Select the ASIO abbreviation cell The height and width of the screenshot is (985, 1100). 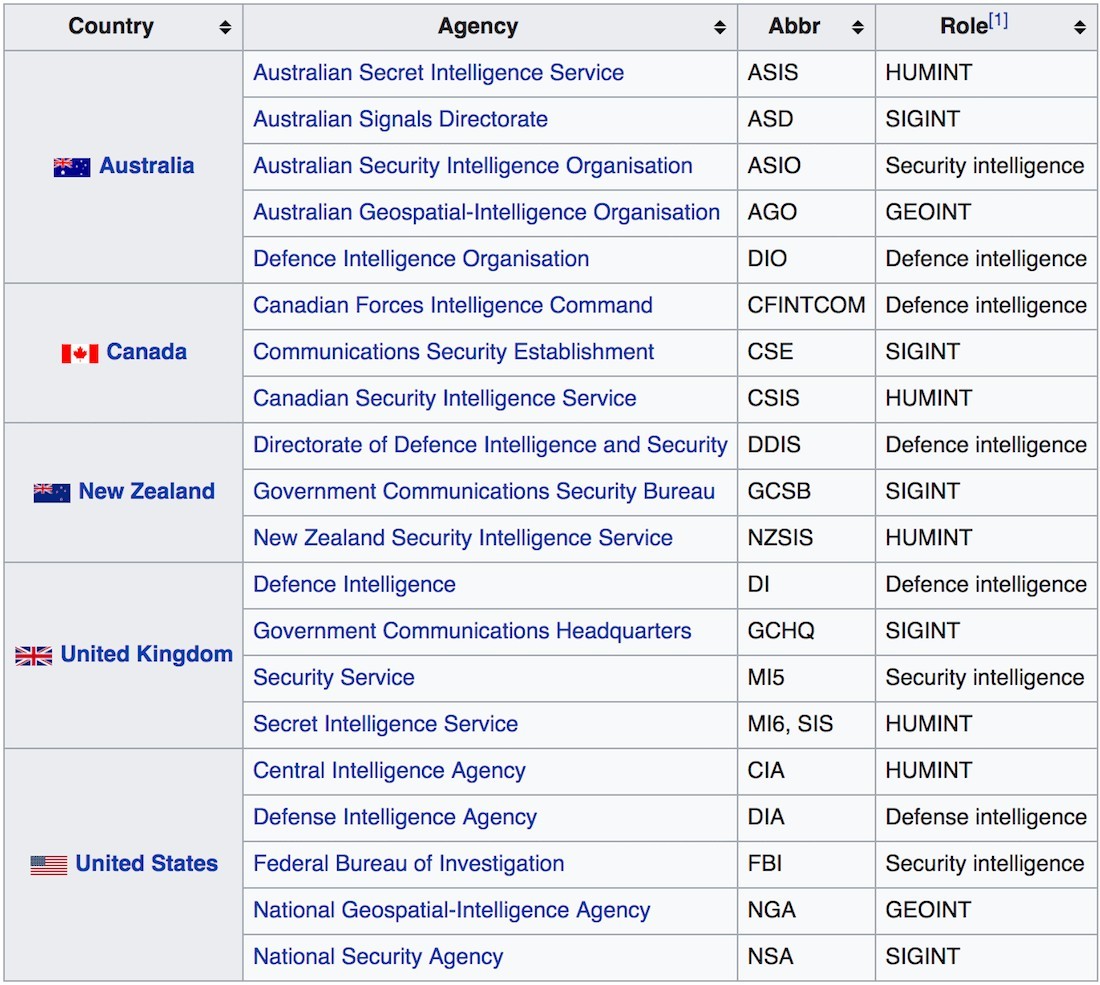[x=806, y=166]
